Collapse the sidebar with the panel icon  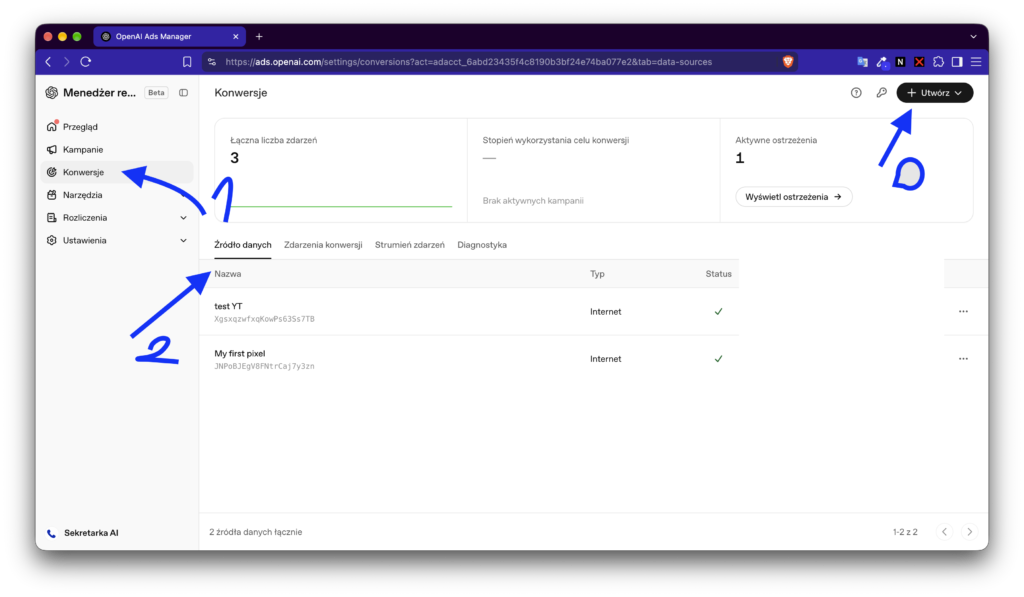(x=184, y=93)
